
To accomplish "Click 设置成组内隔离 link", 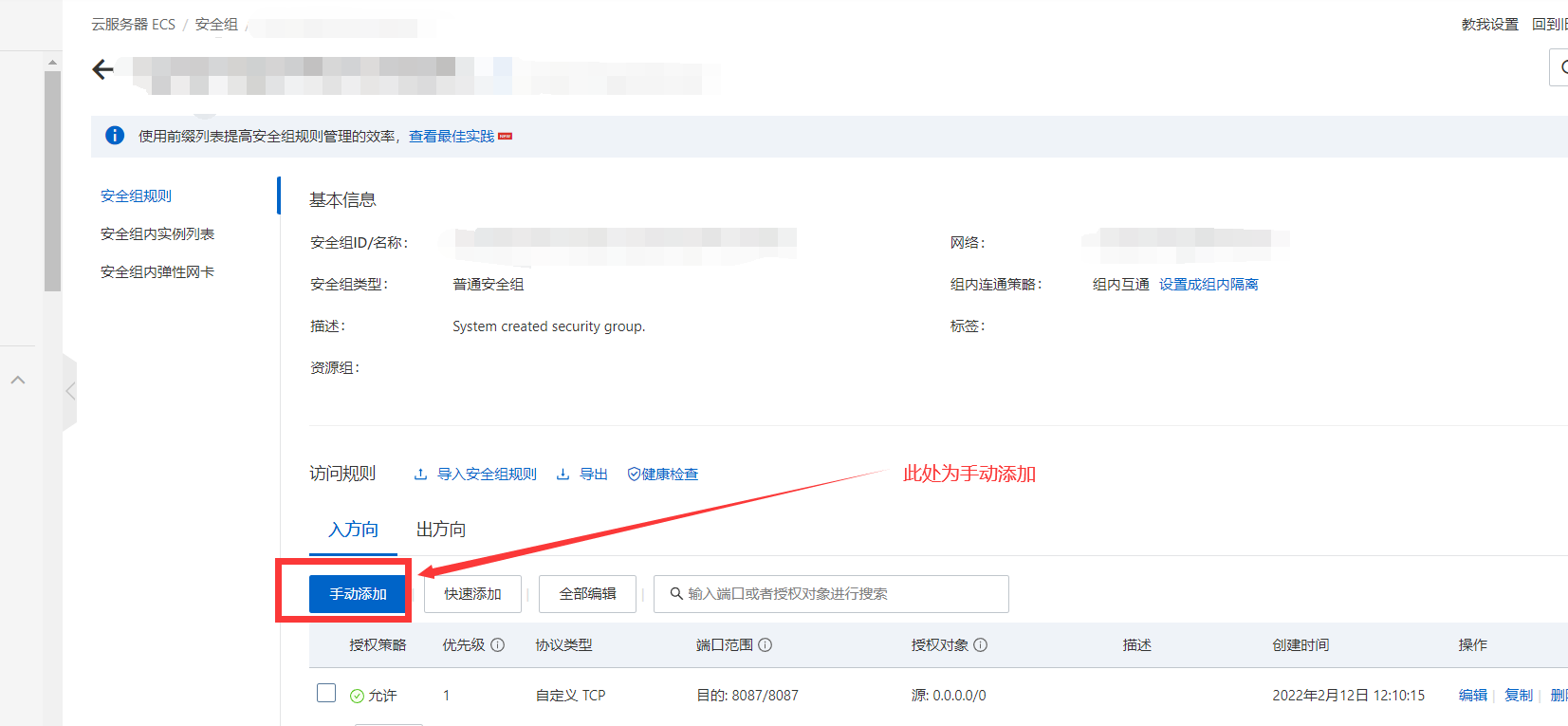I will point(1208,285).
